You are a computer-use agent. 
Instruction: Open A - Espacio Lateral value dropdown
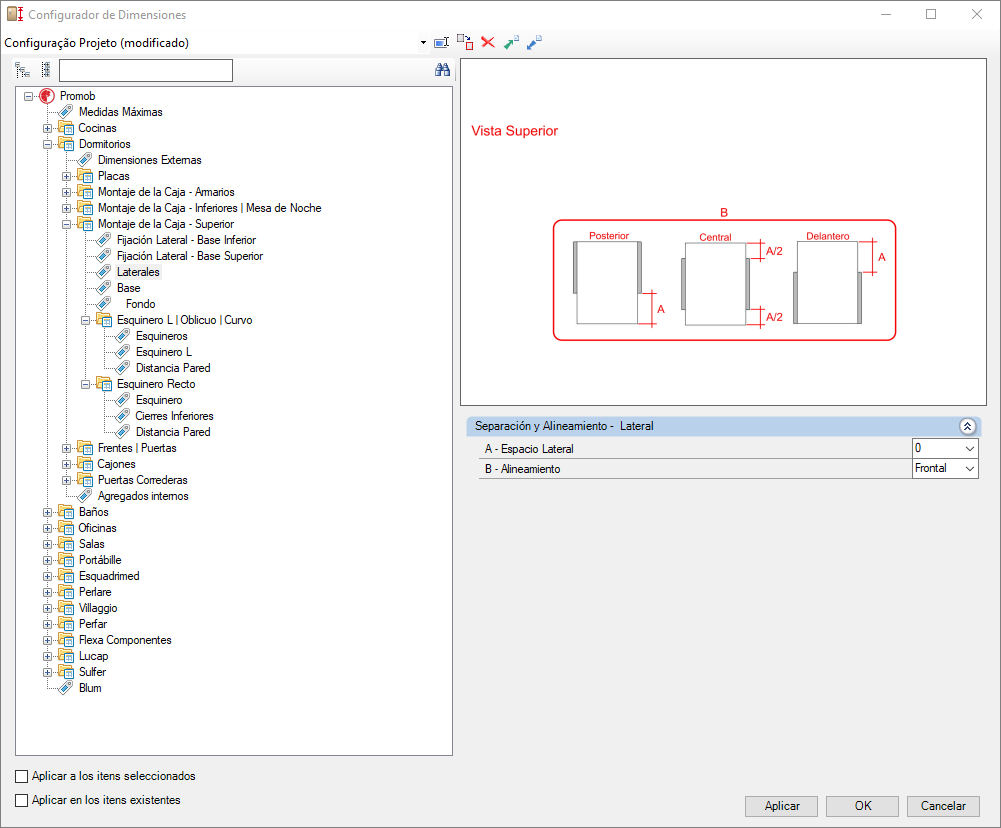click(x=970, y=448)
